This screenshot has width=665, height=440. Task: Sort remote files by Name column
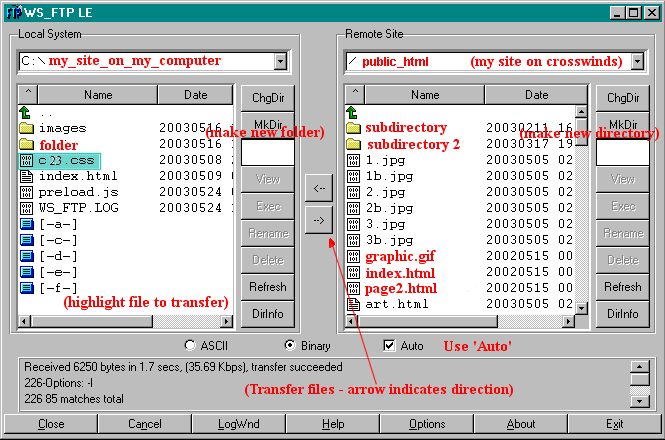(425, 94)
